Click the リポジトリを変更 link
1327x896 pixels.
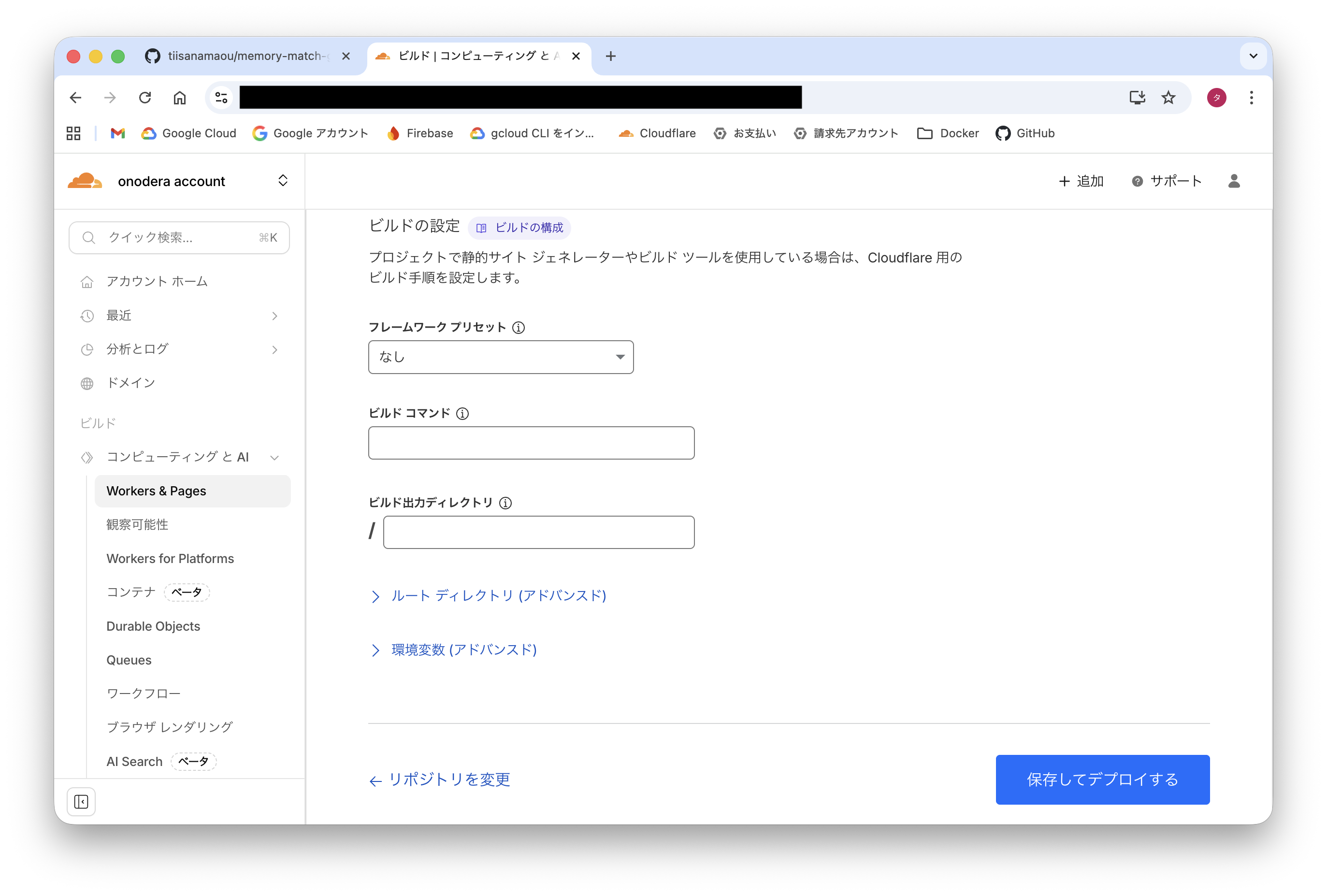(449, 780)
